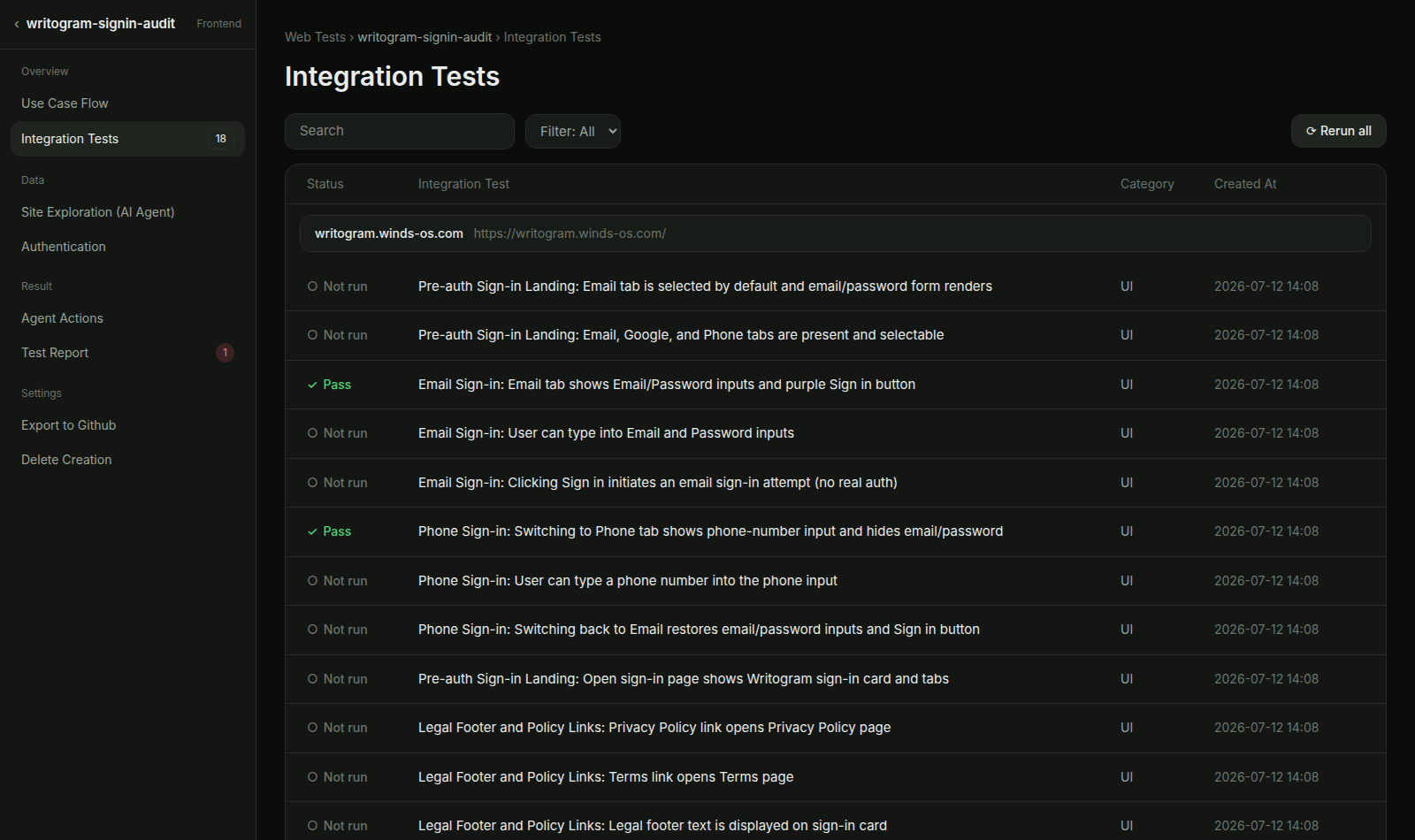Open the https://writogram.winds-os.com/ URL link

click(570, 233)
